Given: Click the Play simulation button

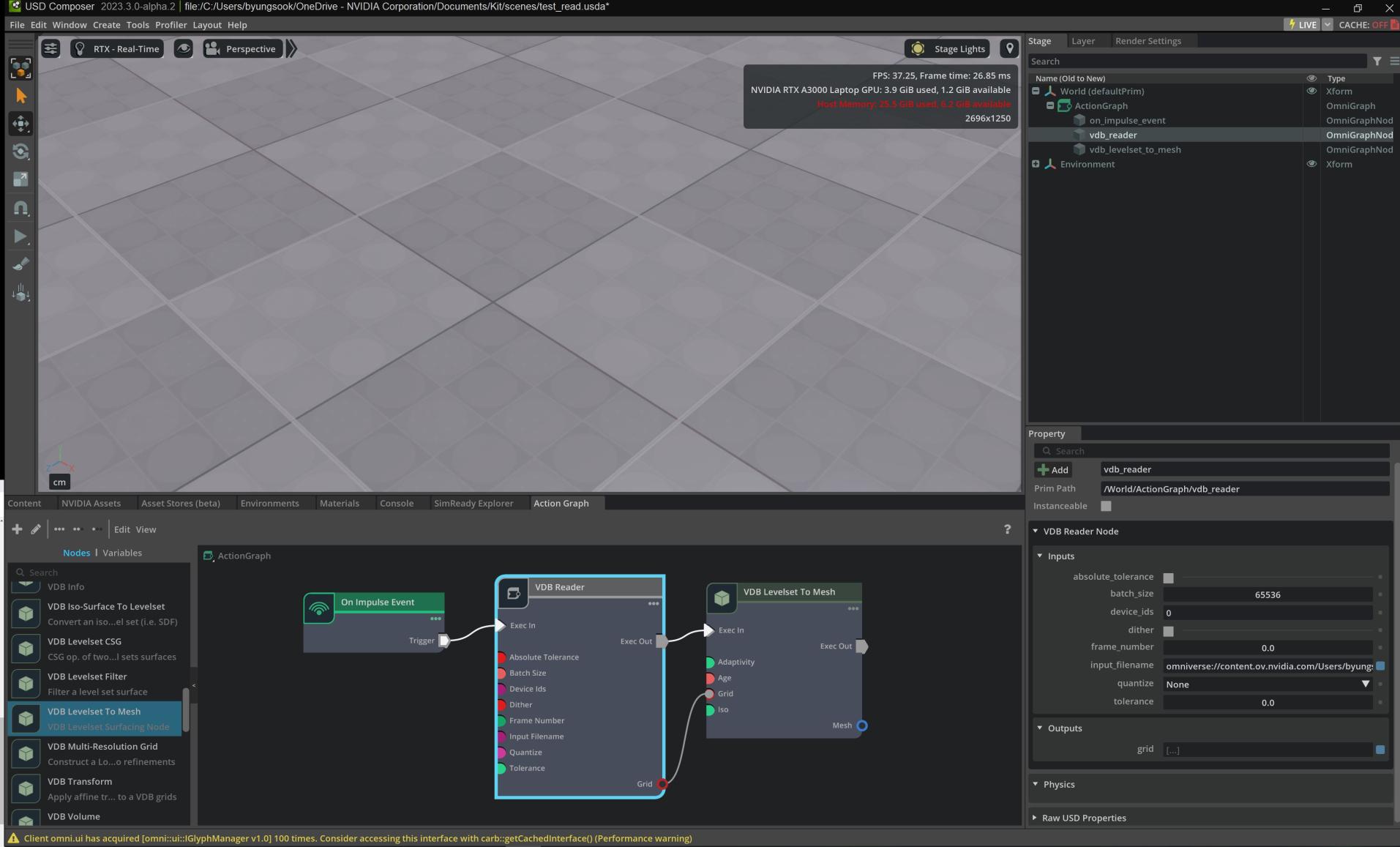Looking at the screenshot, I should click(x=20, y=236).
